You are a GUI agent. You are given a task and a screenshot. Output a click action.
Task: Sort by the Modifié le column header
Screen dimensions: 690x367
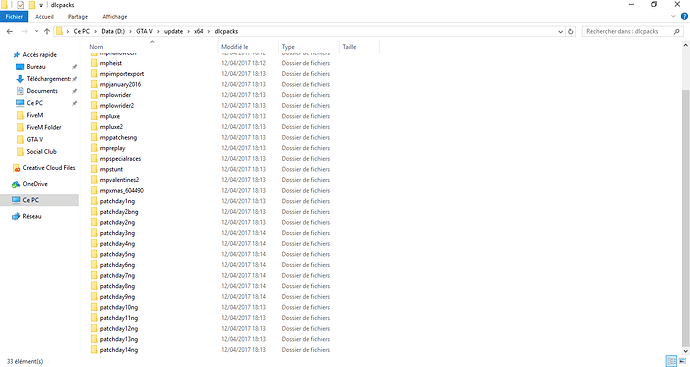point(235,47)
